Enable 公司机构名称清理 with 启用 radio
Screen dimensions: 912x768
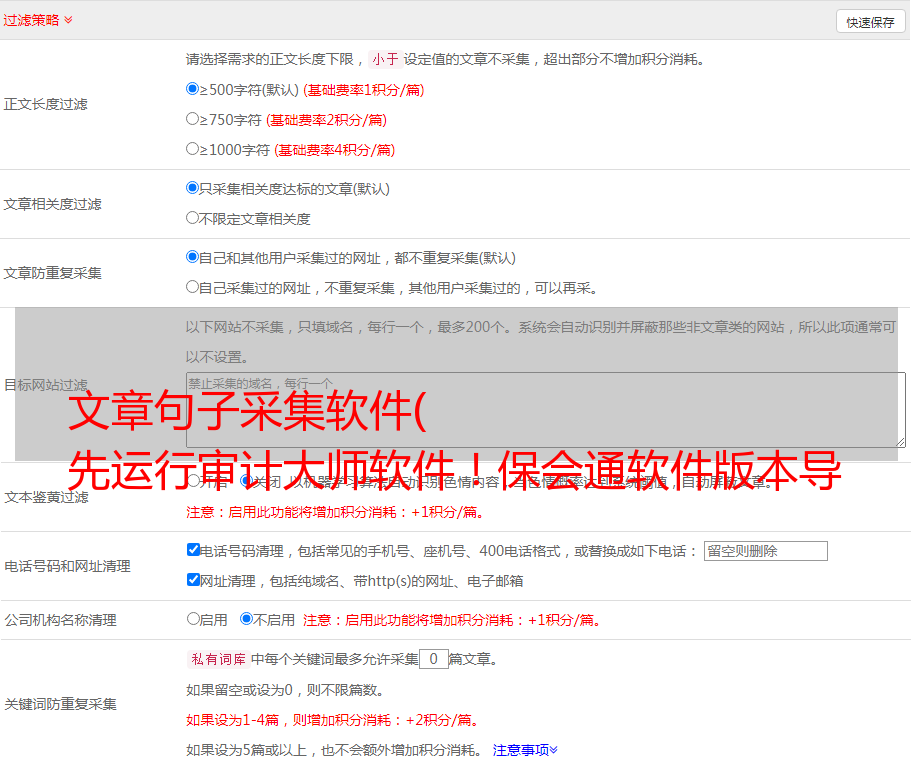tap(194, 619)
